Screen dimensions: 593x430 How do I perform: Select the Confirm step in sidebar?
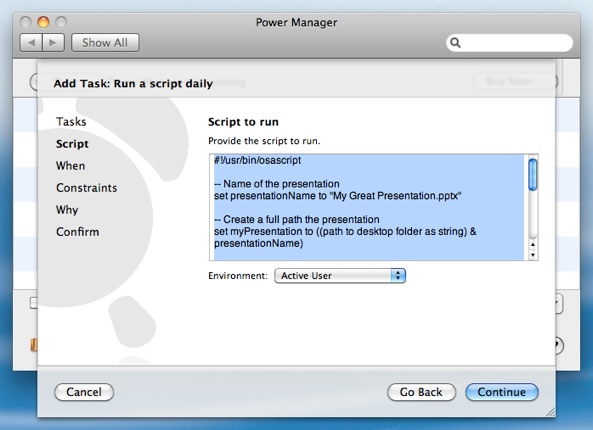click(x=78, y=231)
